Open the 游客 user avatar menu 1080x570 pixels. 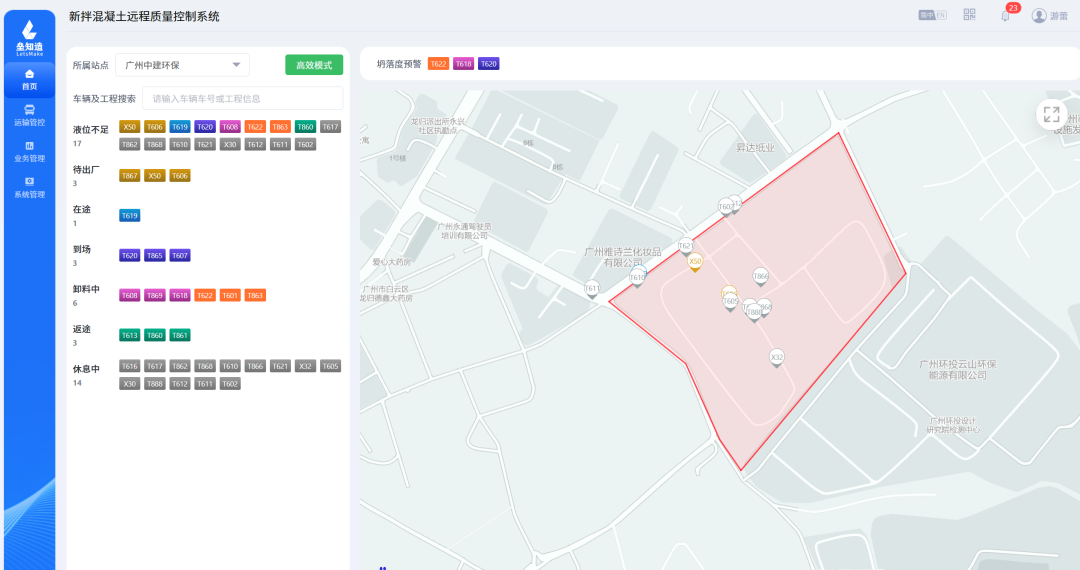(1049, 15)
